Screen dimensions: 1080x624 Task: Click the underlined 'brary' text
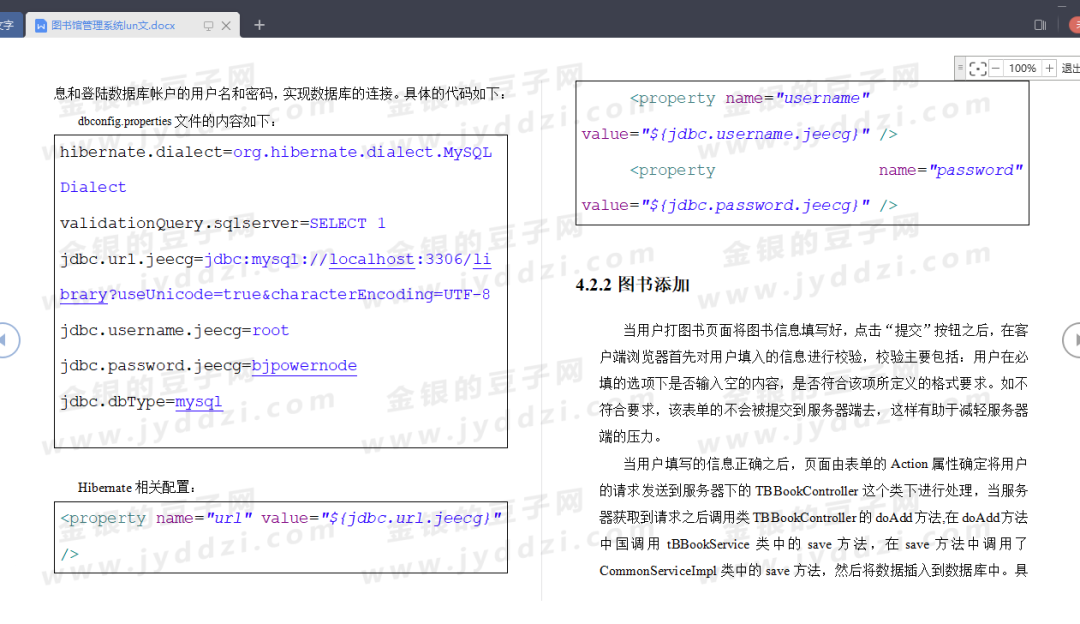point(83,295)
